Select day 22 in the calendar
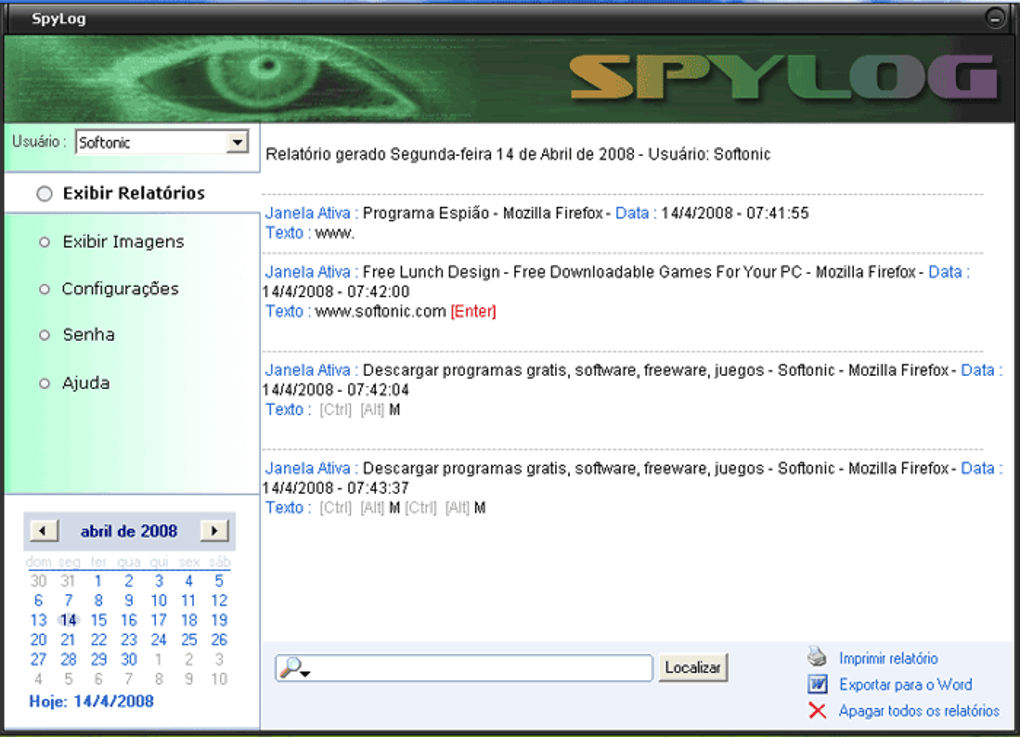Image resolution: width=1020 pixels, height=737 pixels. (98, 639)
